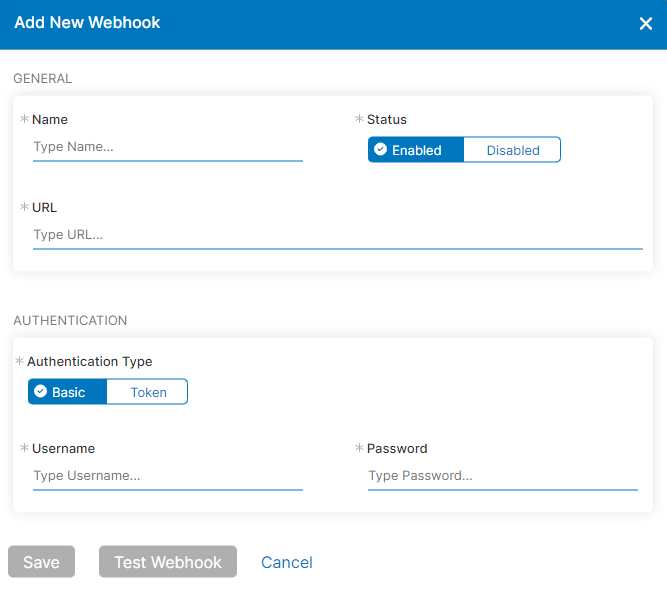
Task: Click the Username field label
Action: 63,448
